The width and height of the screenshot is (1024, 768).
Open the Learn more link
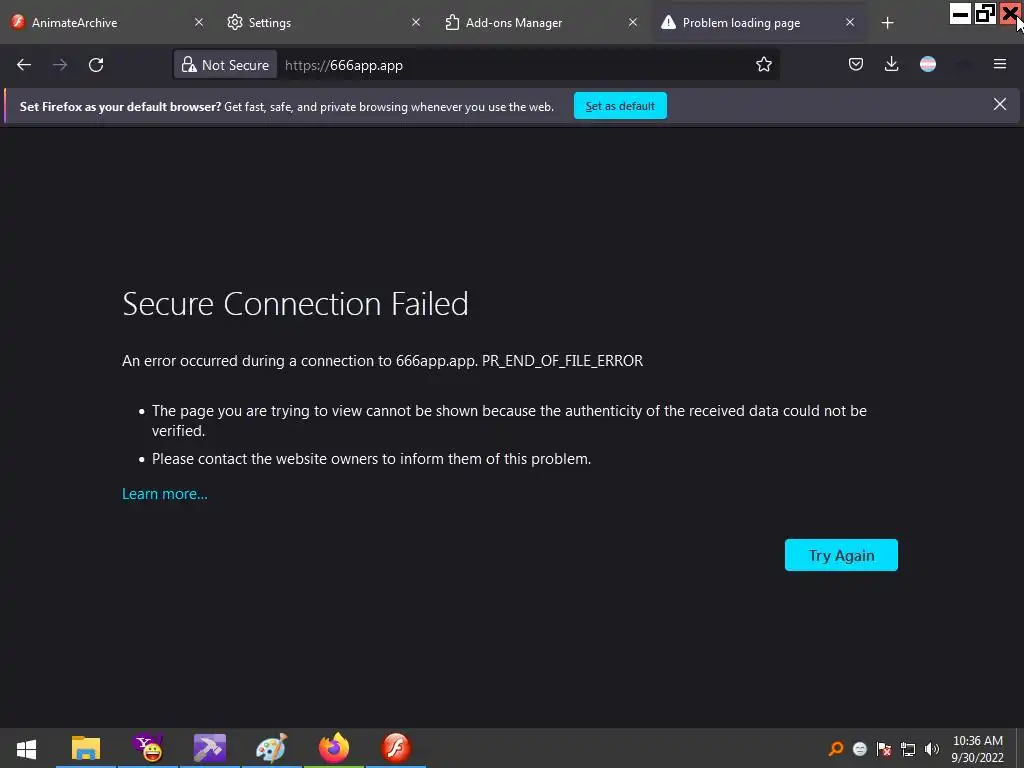165,494
